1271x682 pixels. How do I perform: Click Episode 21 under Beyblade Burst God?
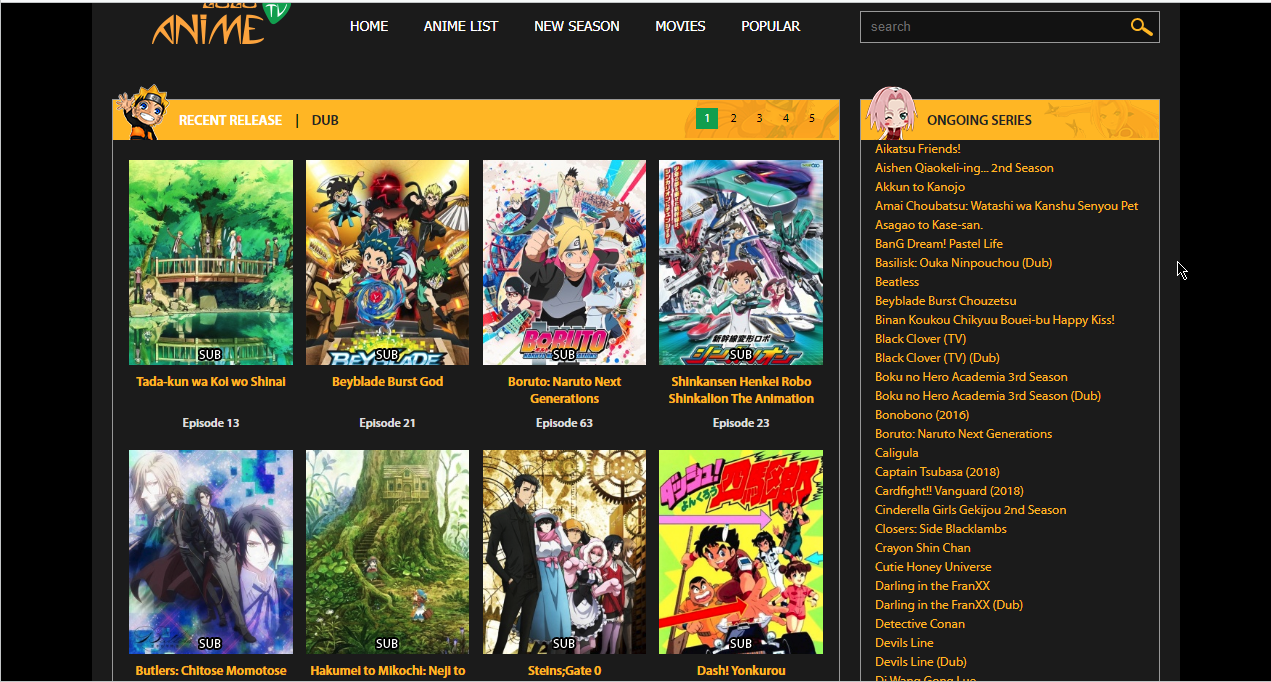387,423
